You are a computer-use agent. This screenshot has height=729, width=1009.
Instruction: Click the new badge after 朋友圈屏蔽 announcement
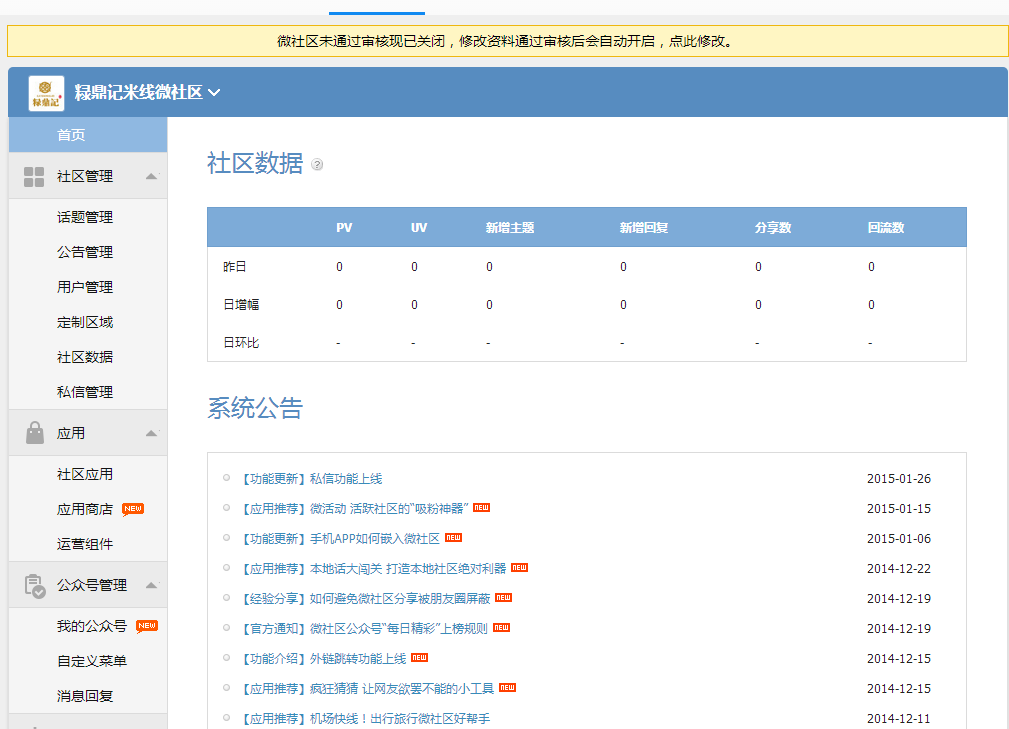(x=503, y=597)
